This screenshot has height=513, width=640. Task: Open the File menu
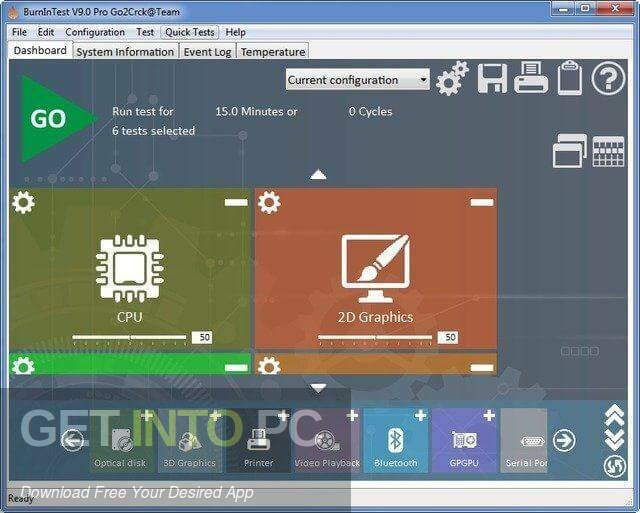(19, 32)
